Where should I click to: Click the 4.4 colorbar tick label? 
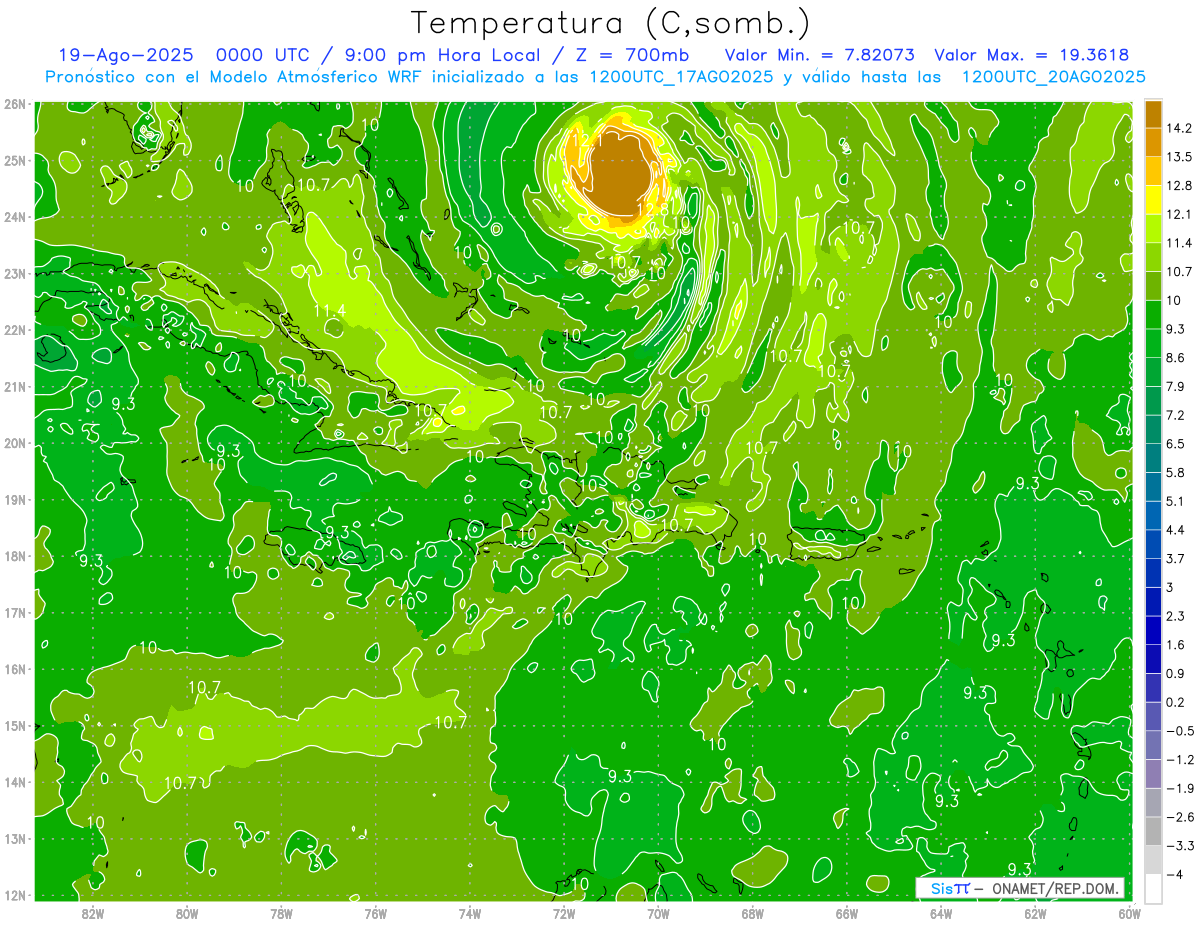pyautogui.click(x=1175, y=530)
